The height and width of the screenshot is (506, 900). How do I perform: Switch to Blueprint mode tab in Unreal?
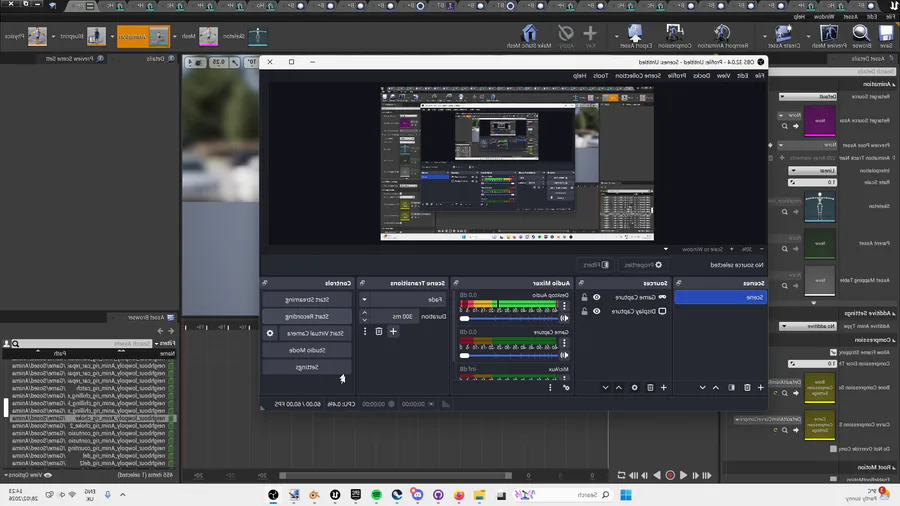coord(83,36)
